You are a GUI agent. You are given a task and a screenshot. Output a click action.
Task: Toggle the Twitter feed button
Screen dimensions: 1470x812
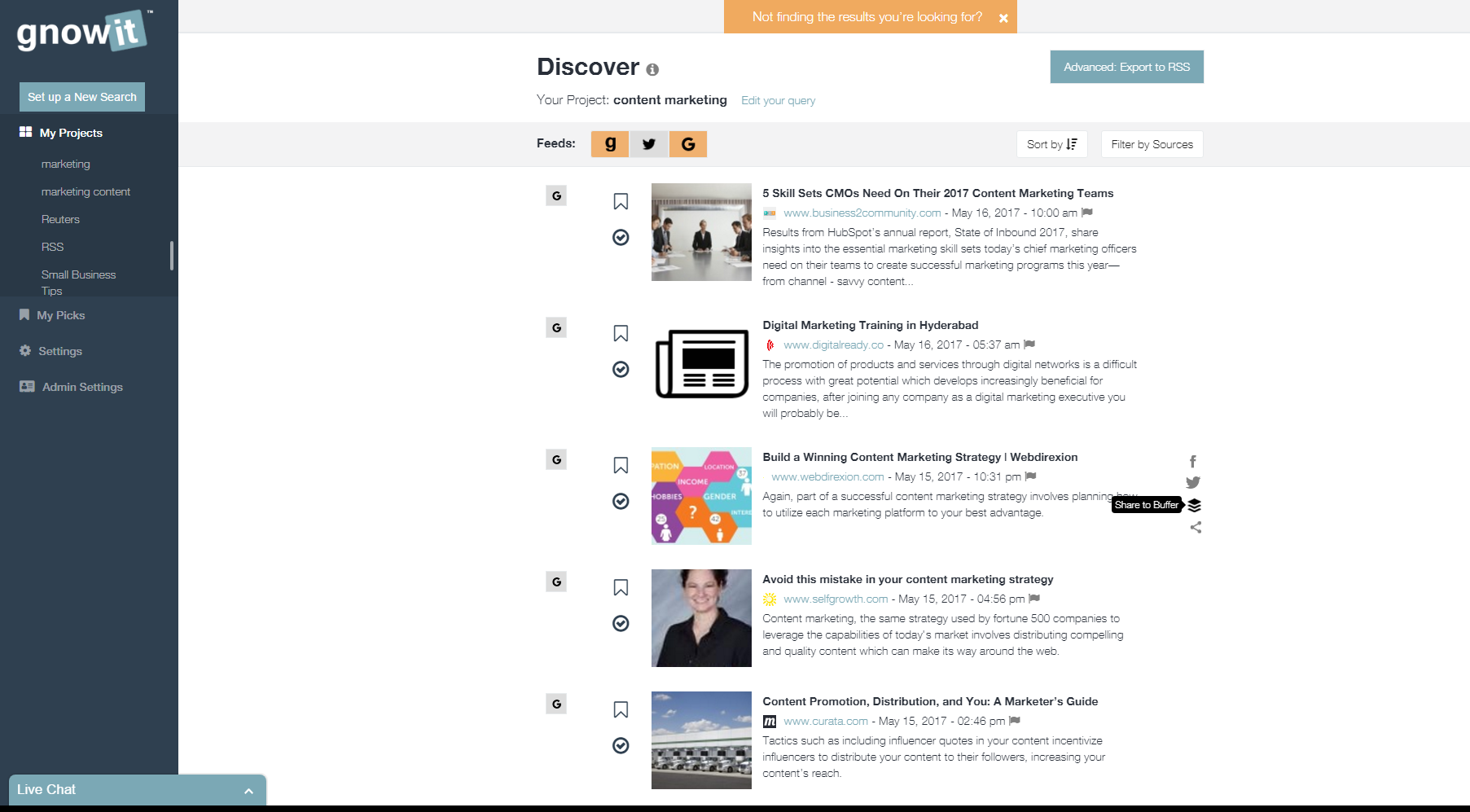[x=649, y=144]
